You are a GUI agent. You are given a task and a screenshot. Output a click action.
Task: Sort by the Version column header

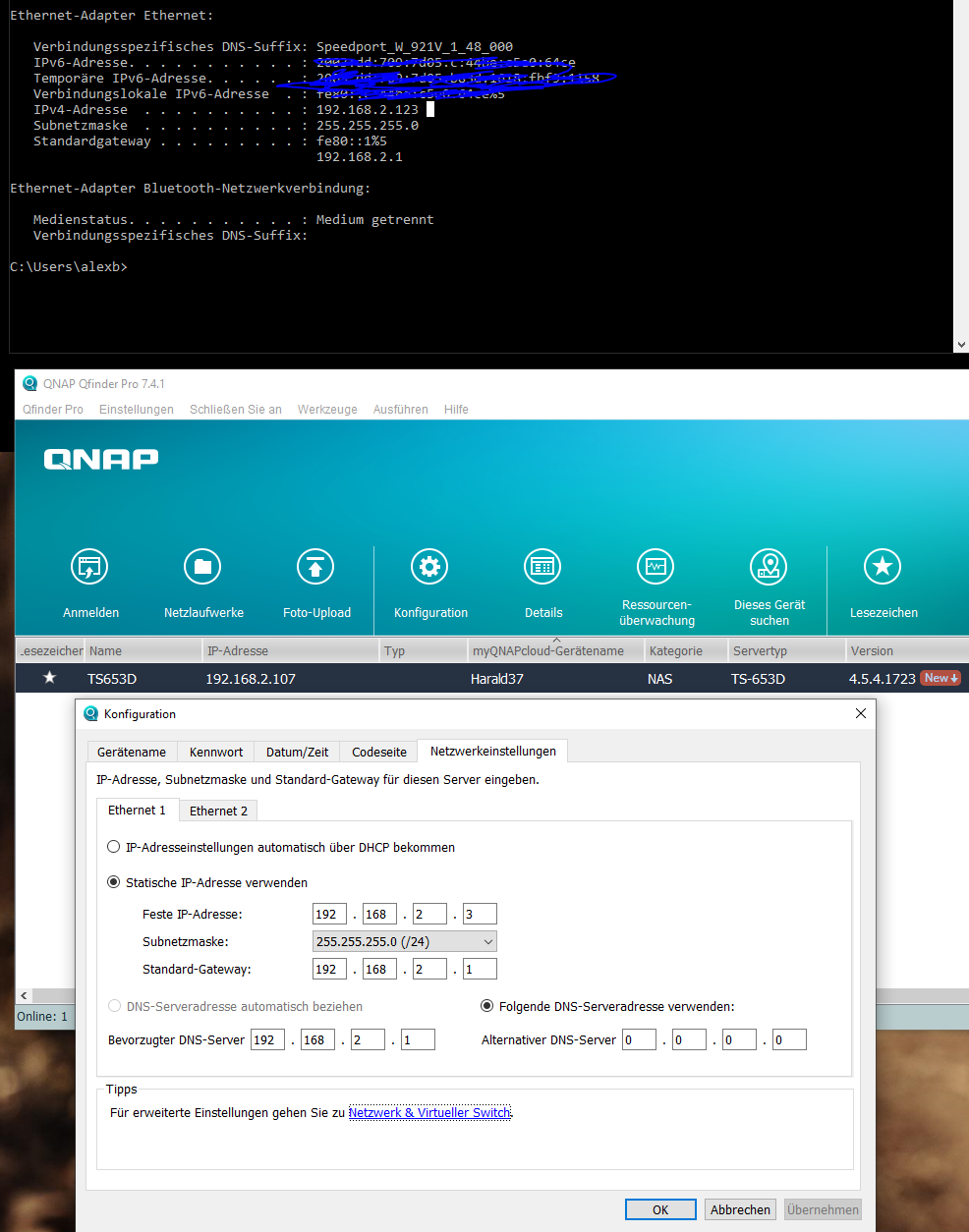pyautogui.click(x=907, y=650)
